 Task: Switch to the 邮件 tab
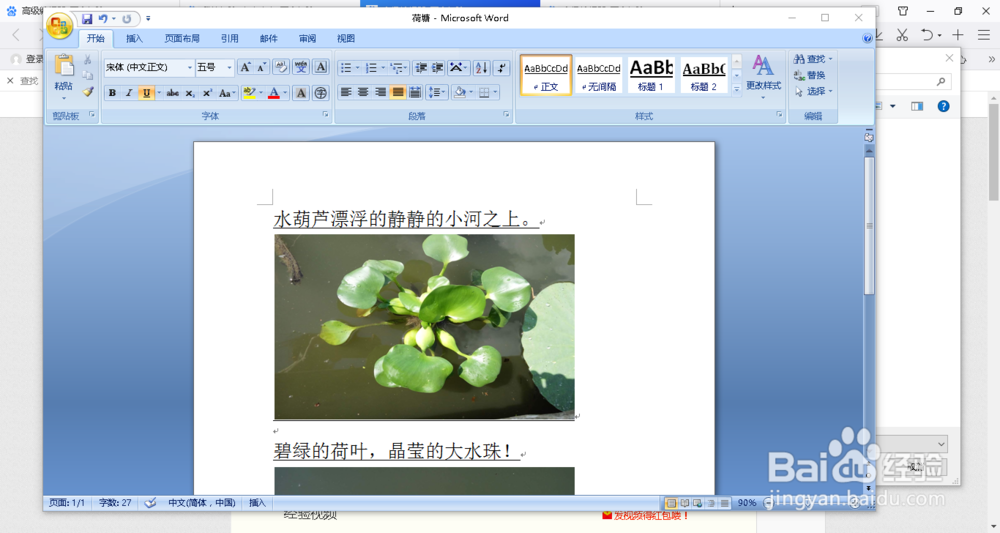[x=268, y=39]
